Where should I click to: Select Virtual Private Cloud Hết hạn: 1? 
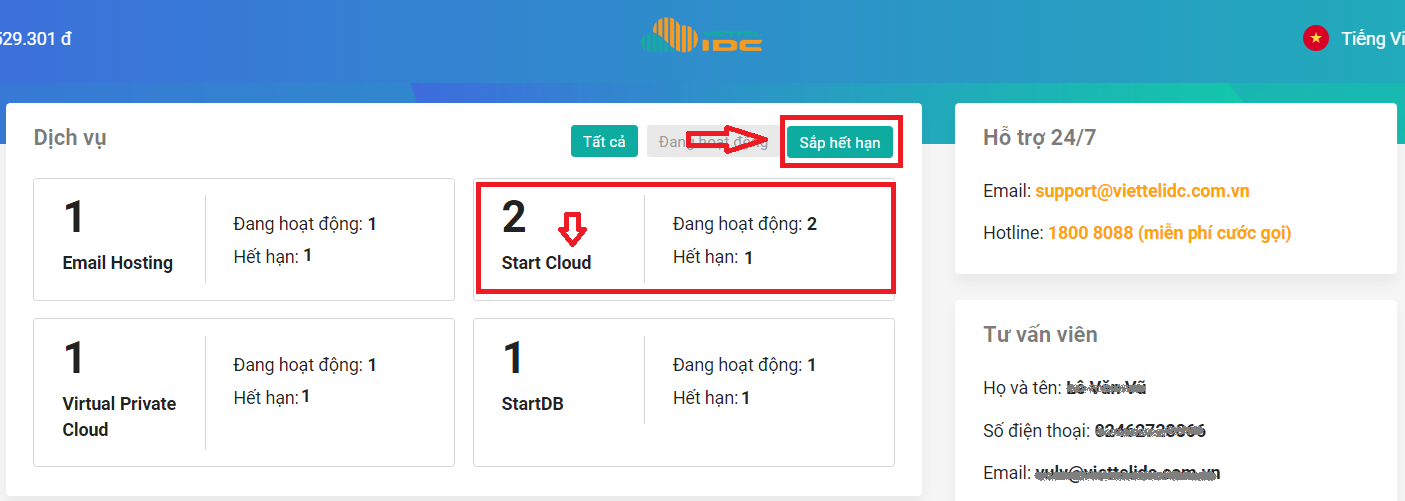click(x=273, y=397)
